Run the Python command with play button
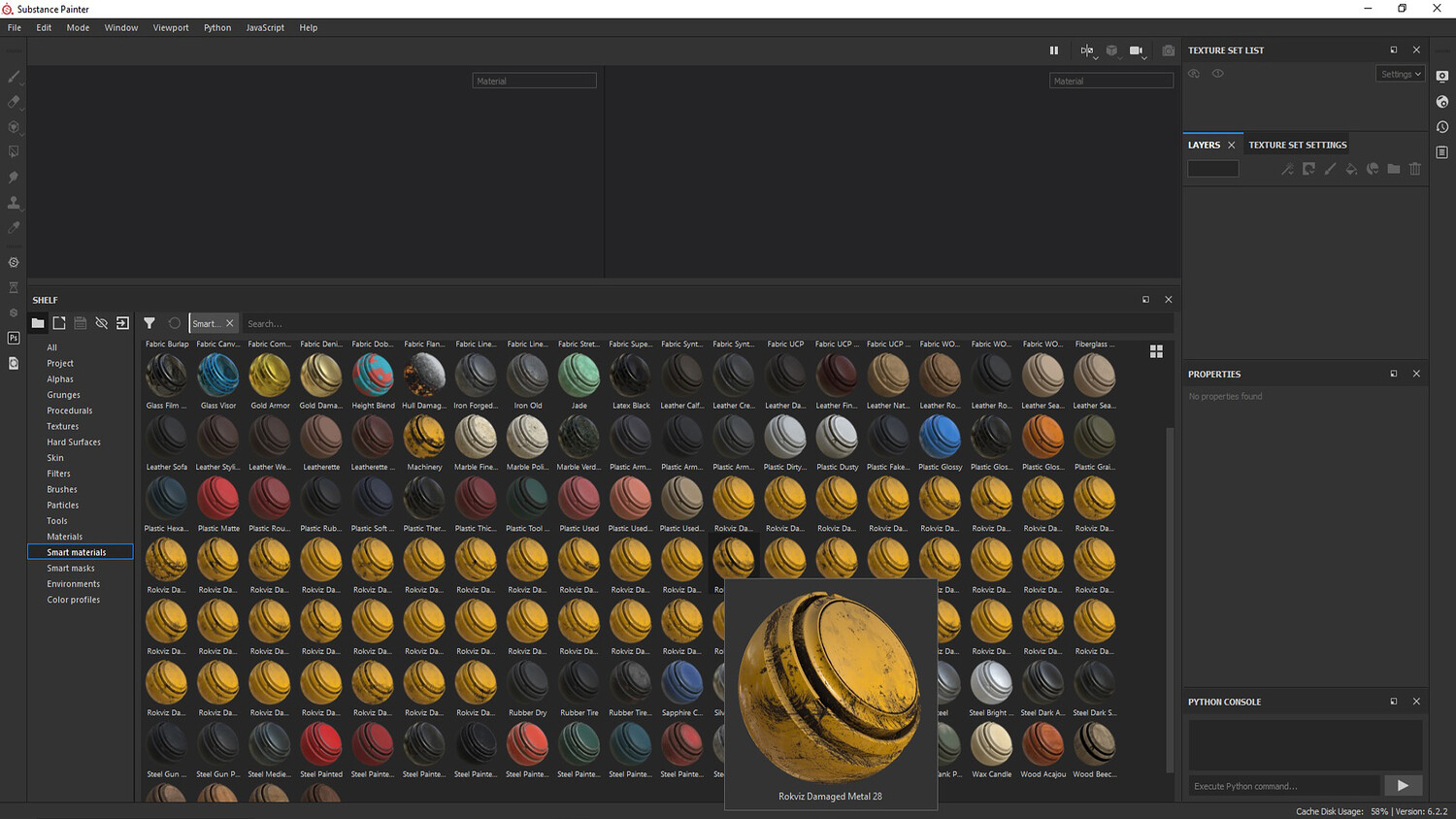This screenshot has width=1456, height=819. (1403, 786)
